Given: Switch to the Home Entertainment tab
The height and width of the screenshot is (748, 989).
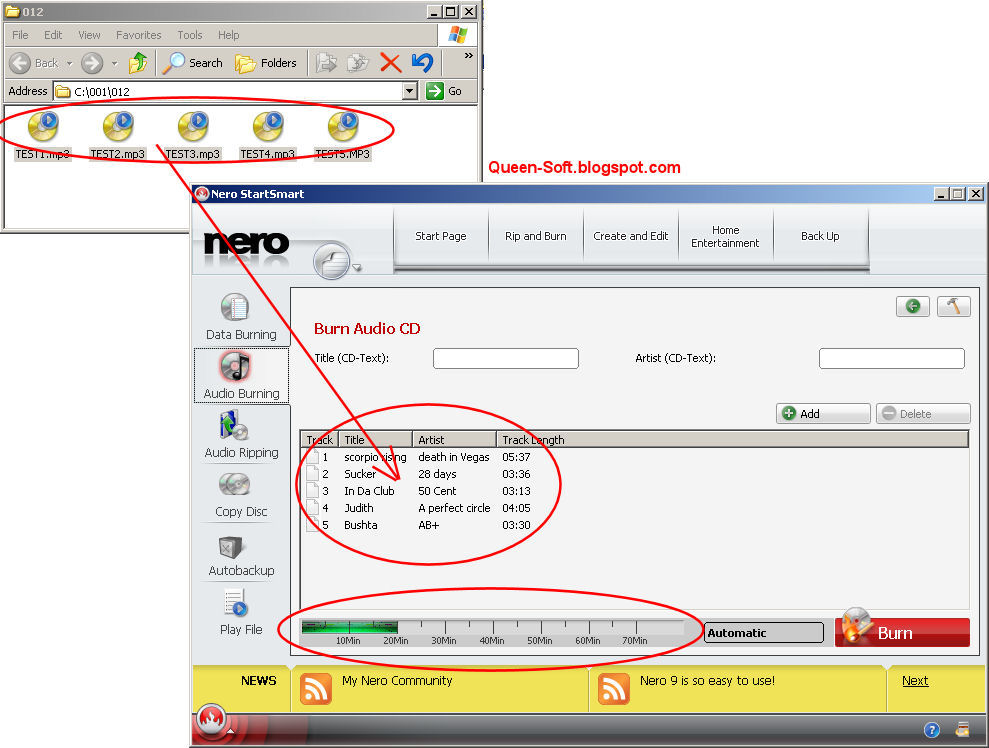Looking at the screenshot, I should coord(725,237).
